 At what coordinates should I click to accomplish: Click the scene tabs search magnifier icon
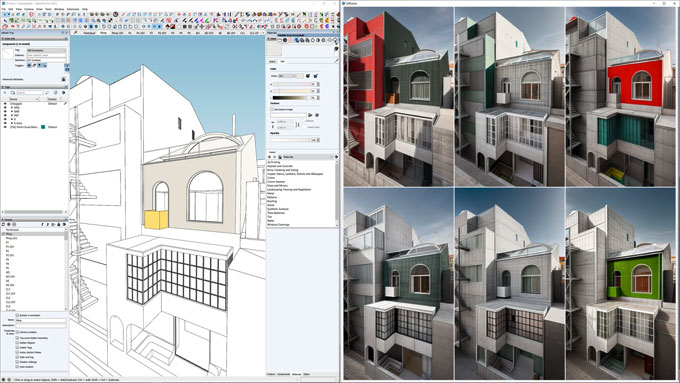tap(75, 33)
